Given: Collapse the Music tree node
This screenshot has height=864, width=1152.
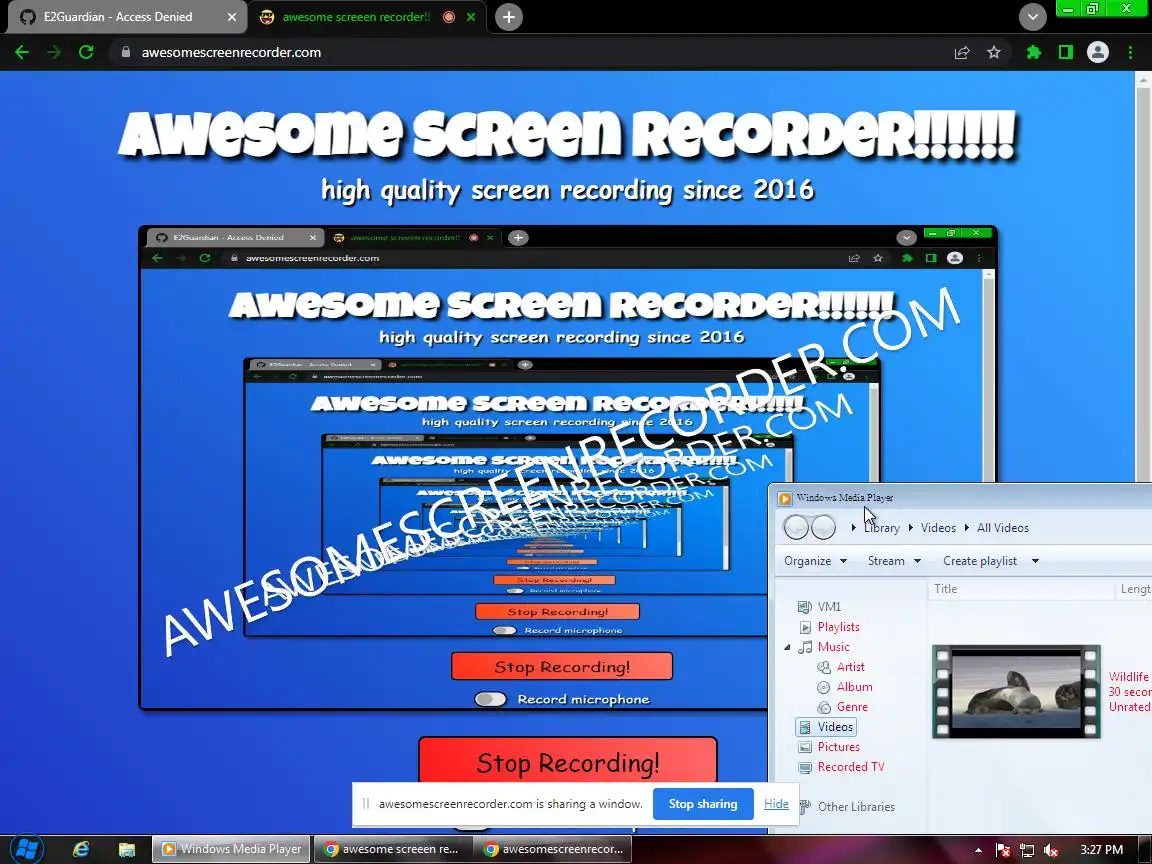Looking at the screenshot, I should 787,647.
